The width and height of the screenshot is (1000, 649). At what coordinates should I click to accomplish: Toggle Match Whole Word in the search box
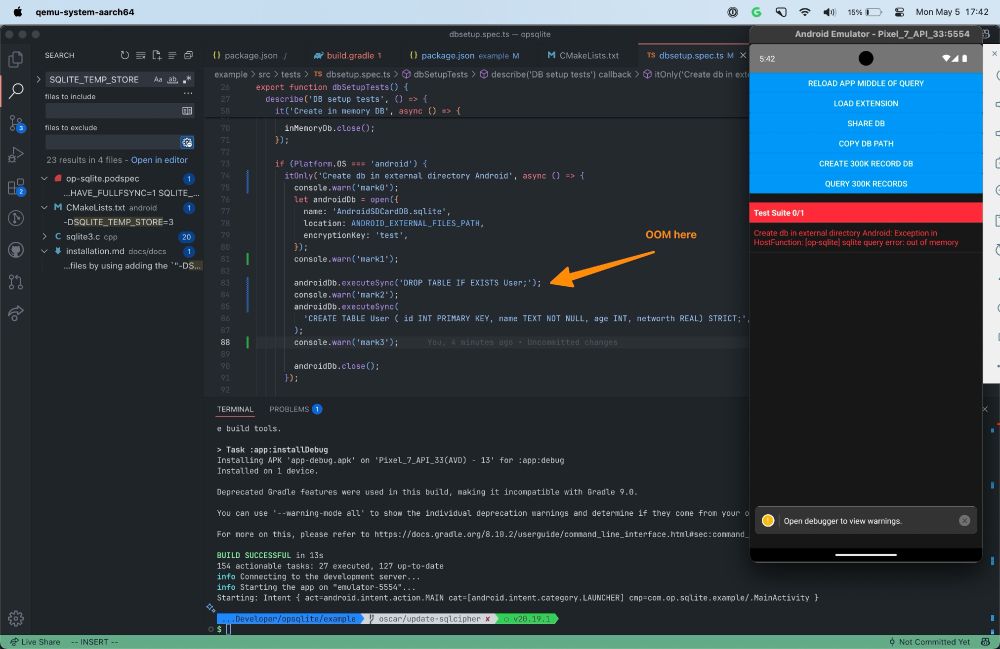172,80
